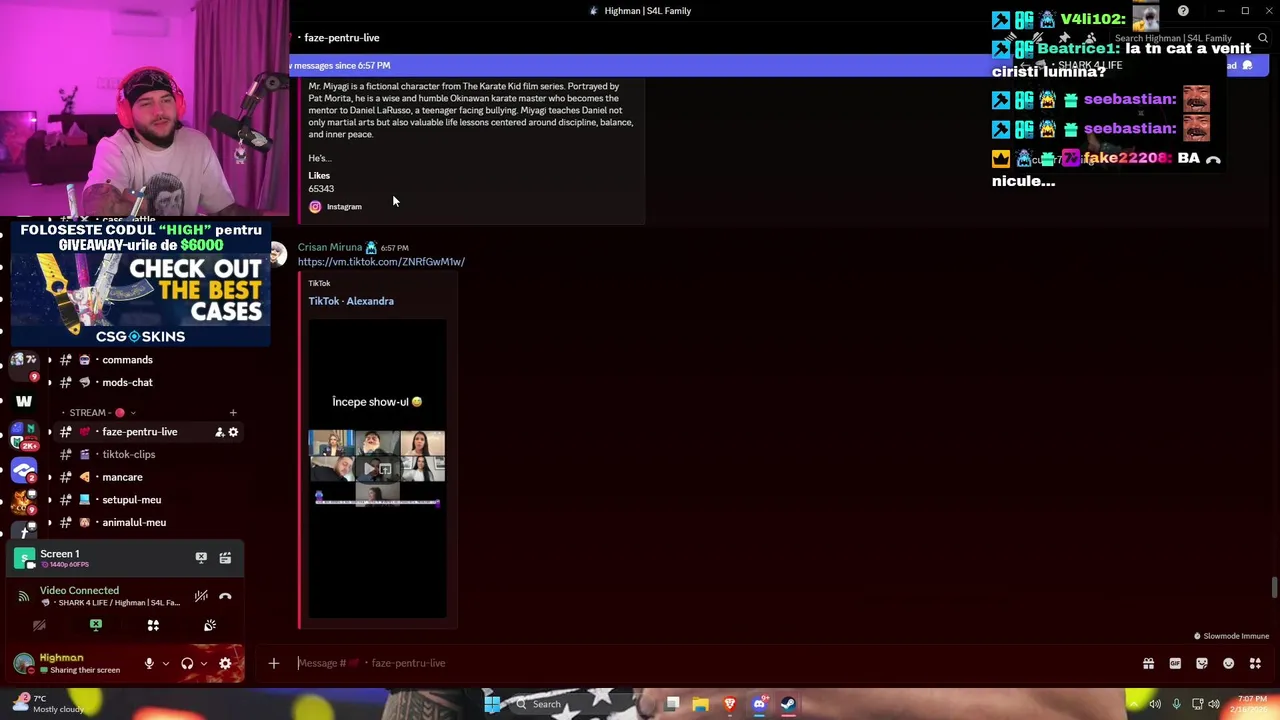Send a gift with gift icon
The height and width of the screenshot is (720, 1280).
click(x=1148, y=663)
